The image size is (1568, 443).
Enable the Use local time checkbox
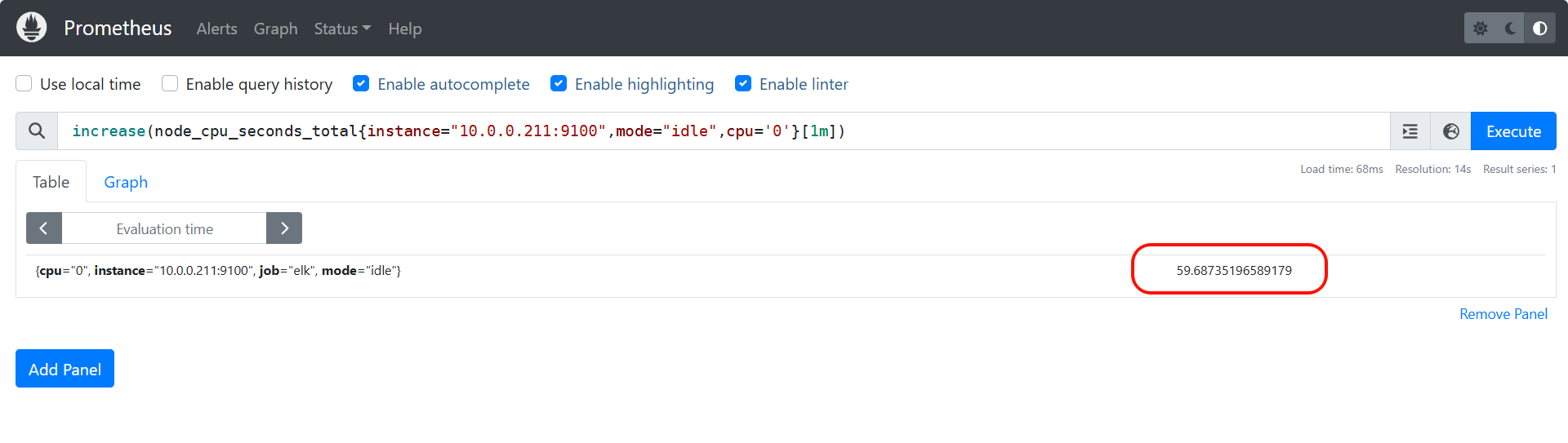[24, 84]
